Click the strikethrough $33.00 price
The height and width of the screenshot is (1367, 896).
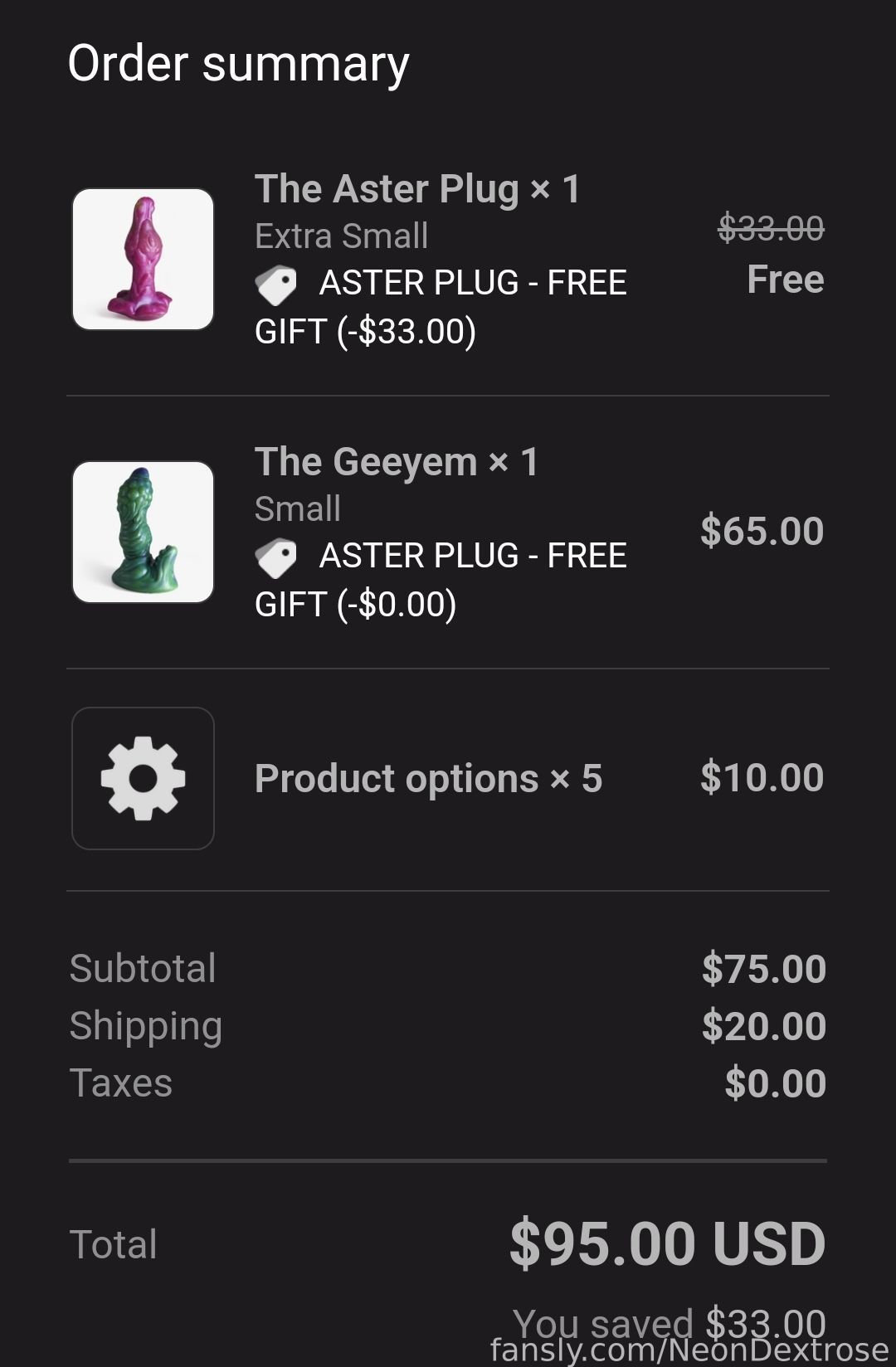(771, 228)
